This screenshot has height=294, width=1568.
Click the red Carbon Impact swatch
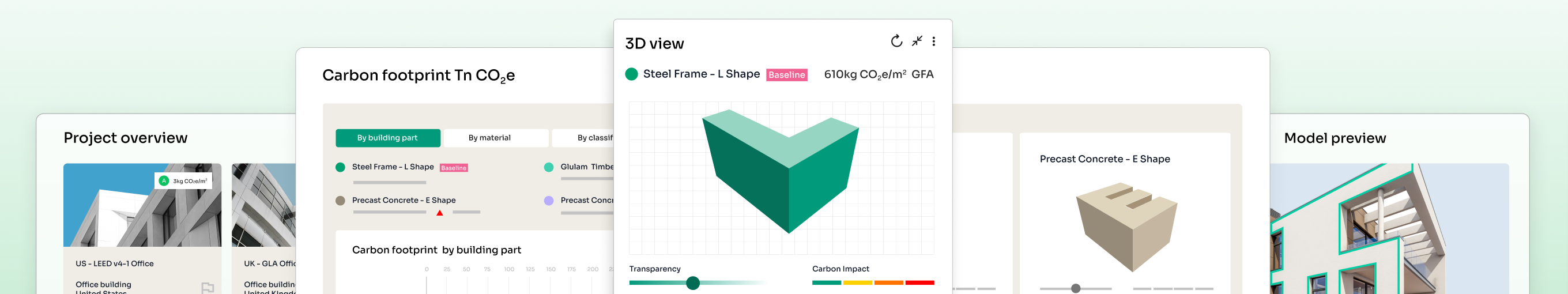pos(919,282)
